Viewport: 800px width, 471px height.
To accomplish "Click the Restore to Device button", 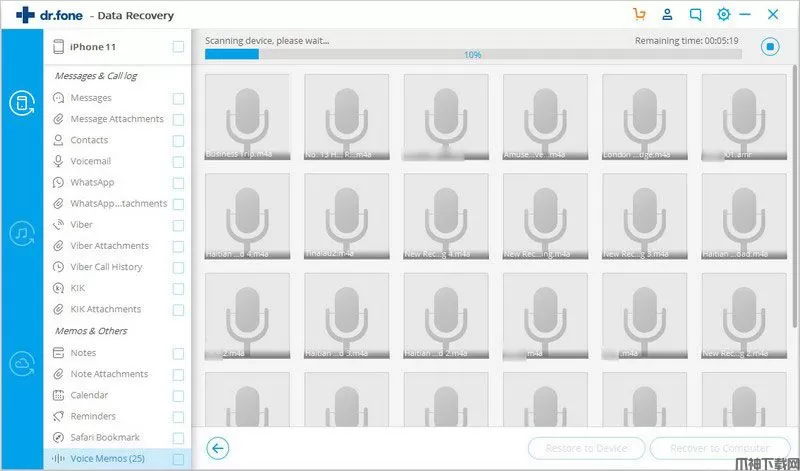I will coord(586,448).
